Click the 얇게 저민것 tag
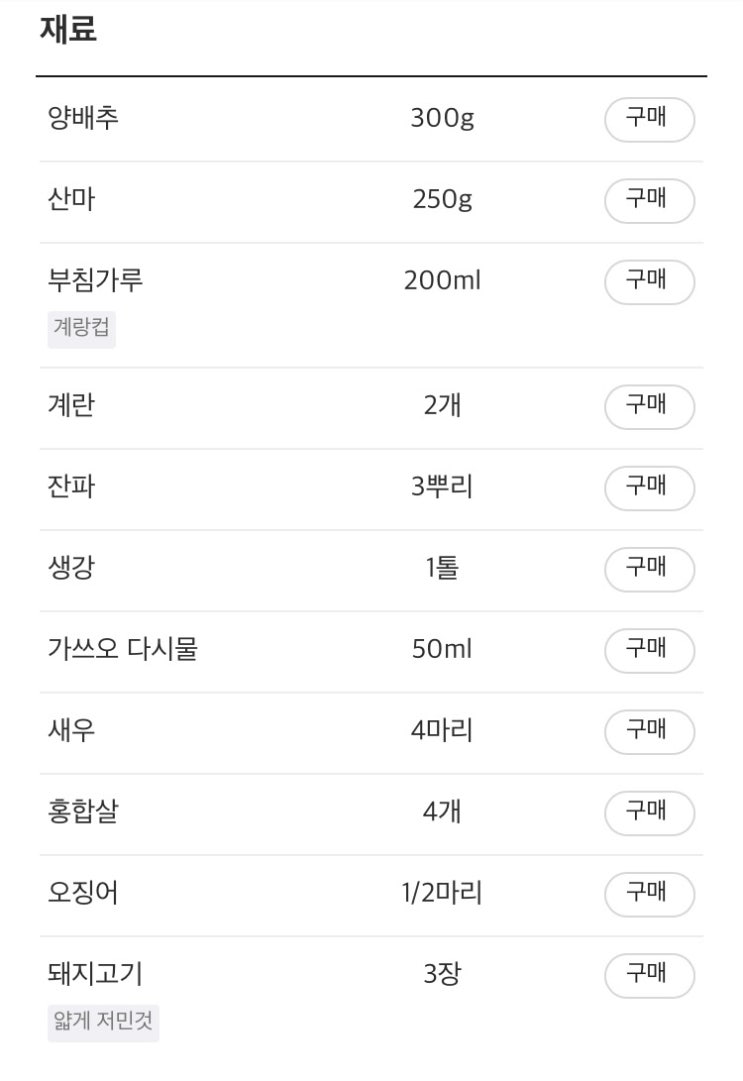The width and height of the screenshot is (743, 1081). coord(103,1022)
